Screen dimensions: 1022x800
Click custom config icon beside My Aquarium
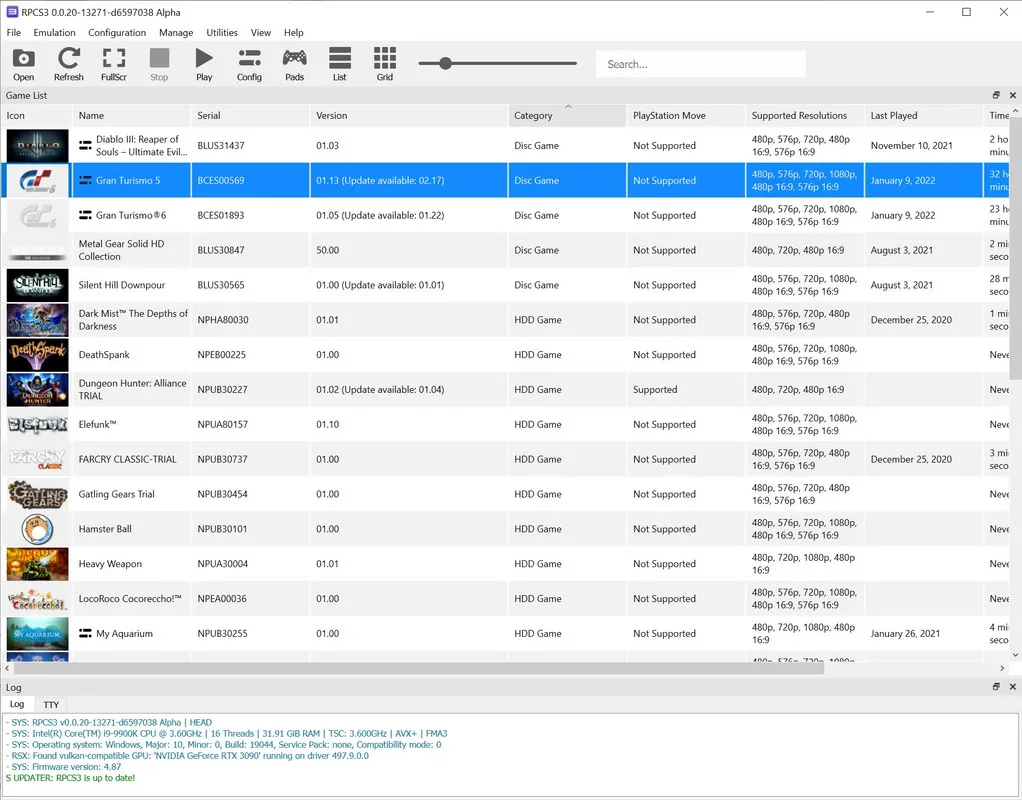click(x=85, y=633)
